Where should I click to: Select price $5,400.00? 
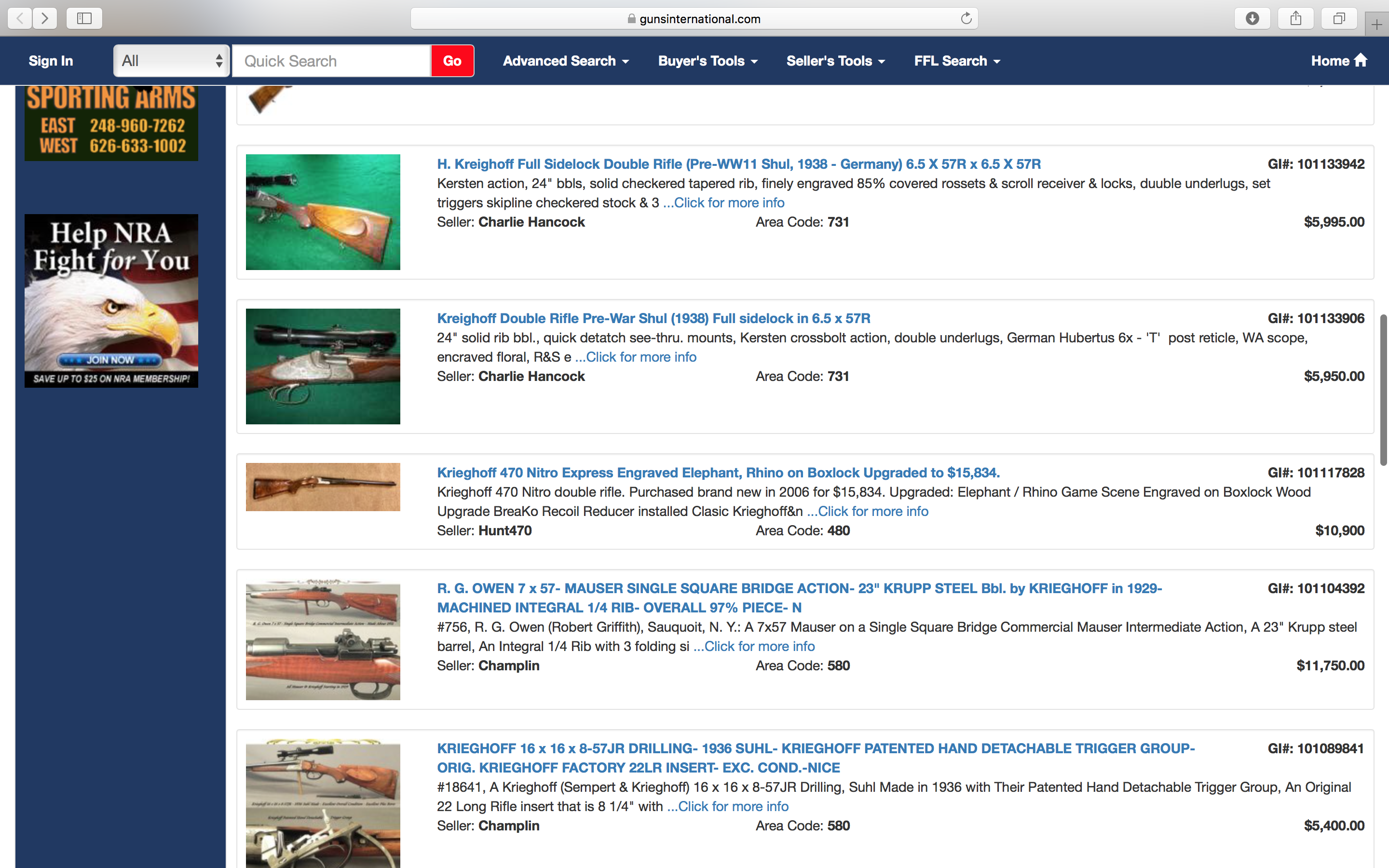coord(1334,826)
